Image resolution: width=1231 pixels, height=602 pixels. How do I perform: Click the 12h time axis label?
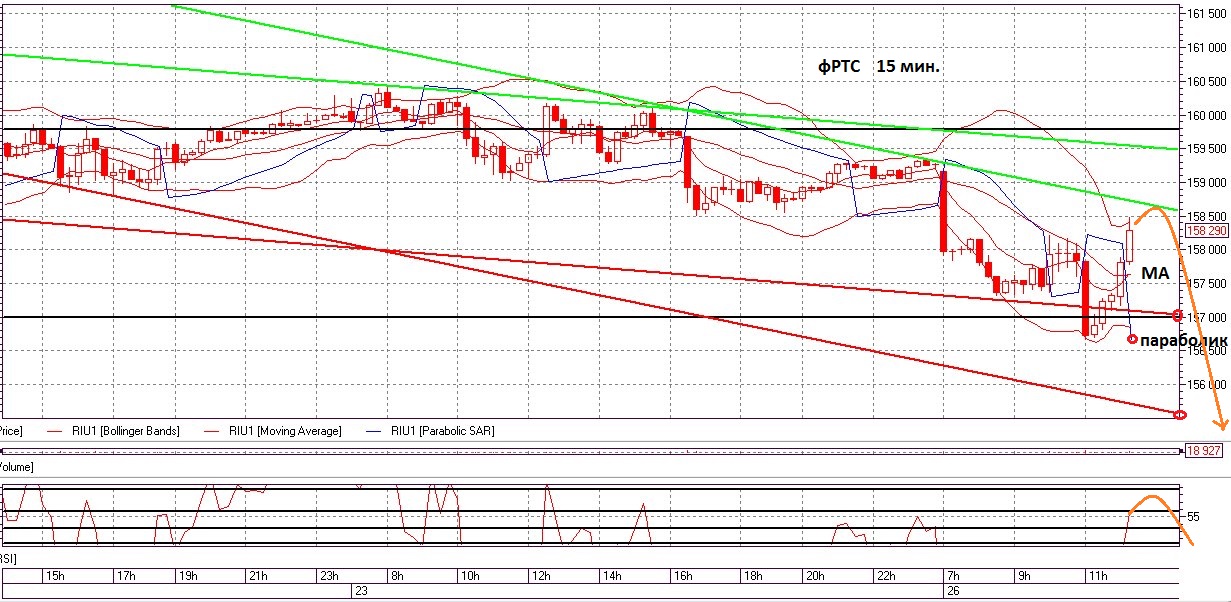pyautogui.click(x=541, y=576)
